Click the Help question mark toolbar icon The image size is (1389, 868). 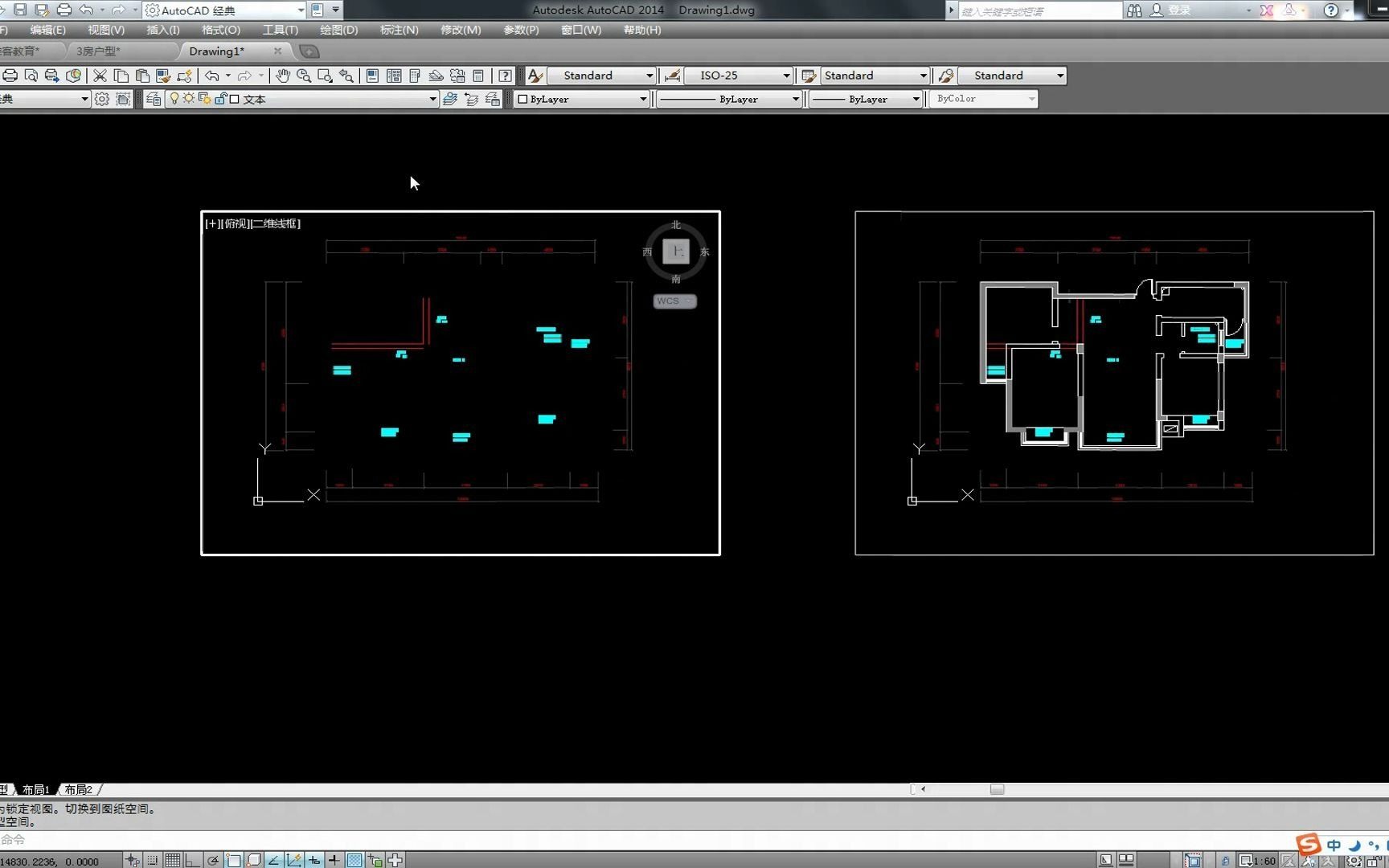click(x=505, y=76)
